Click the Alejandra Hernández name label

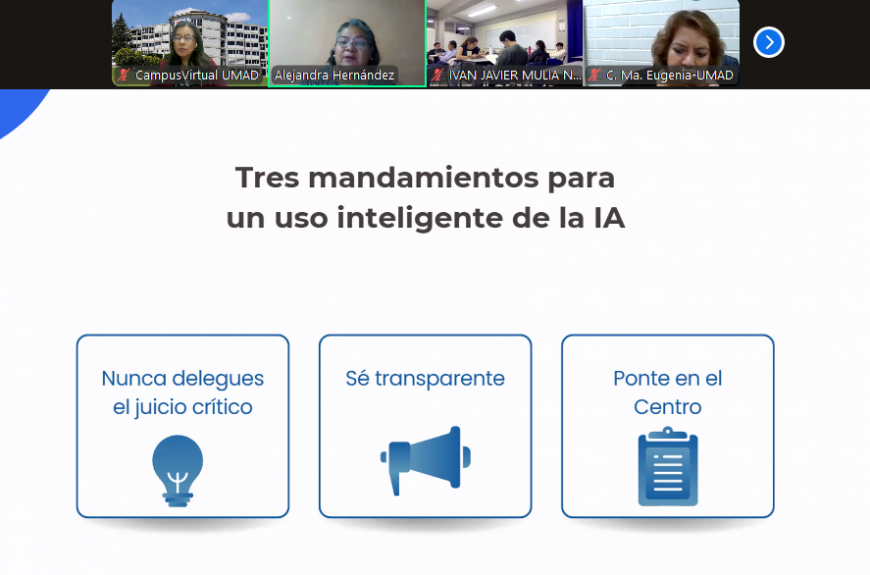335,75
